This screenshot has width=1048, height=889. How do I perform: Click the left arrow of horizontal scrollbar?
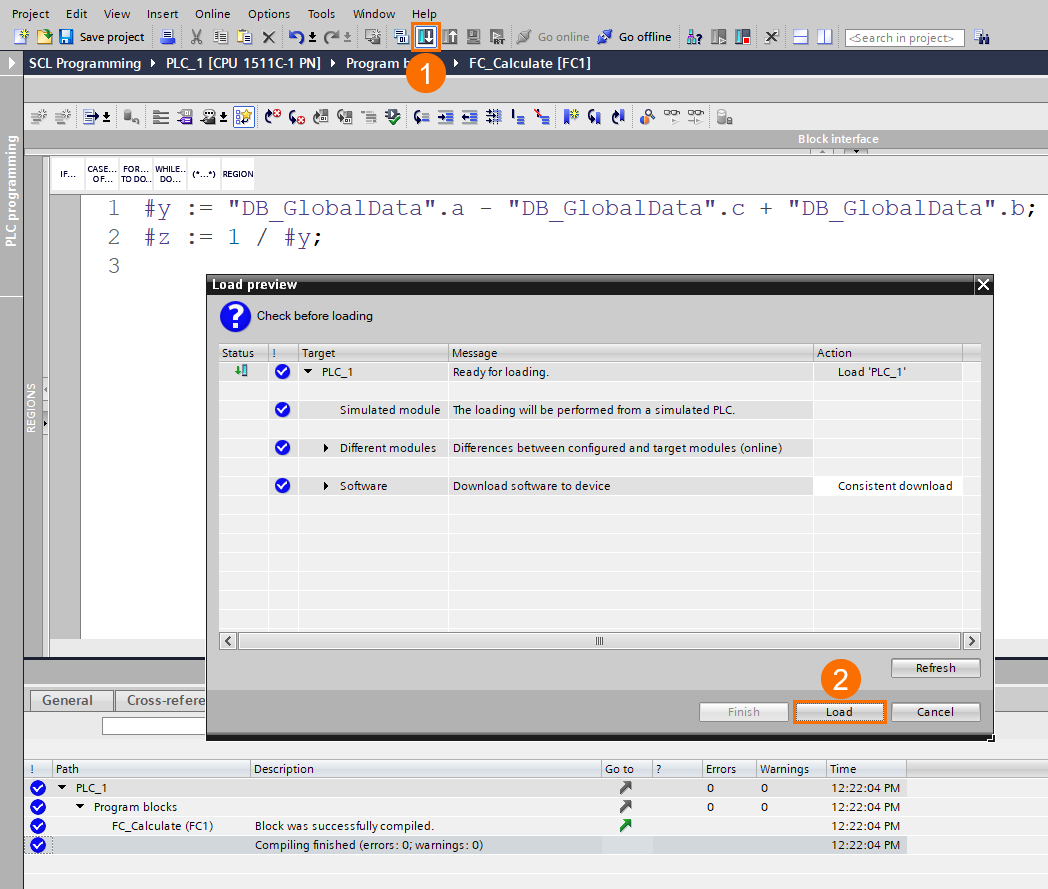click(229, 641)
